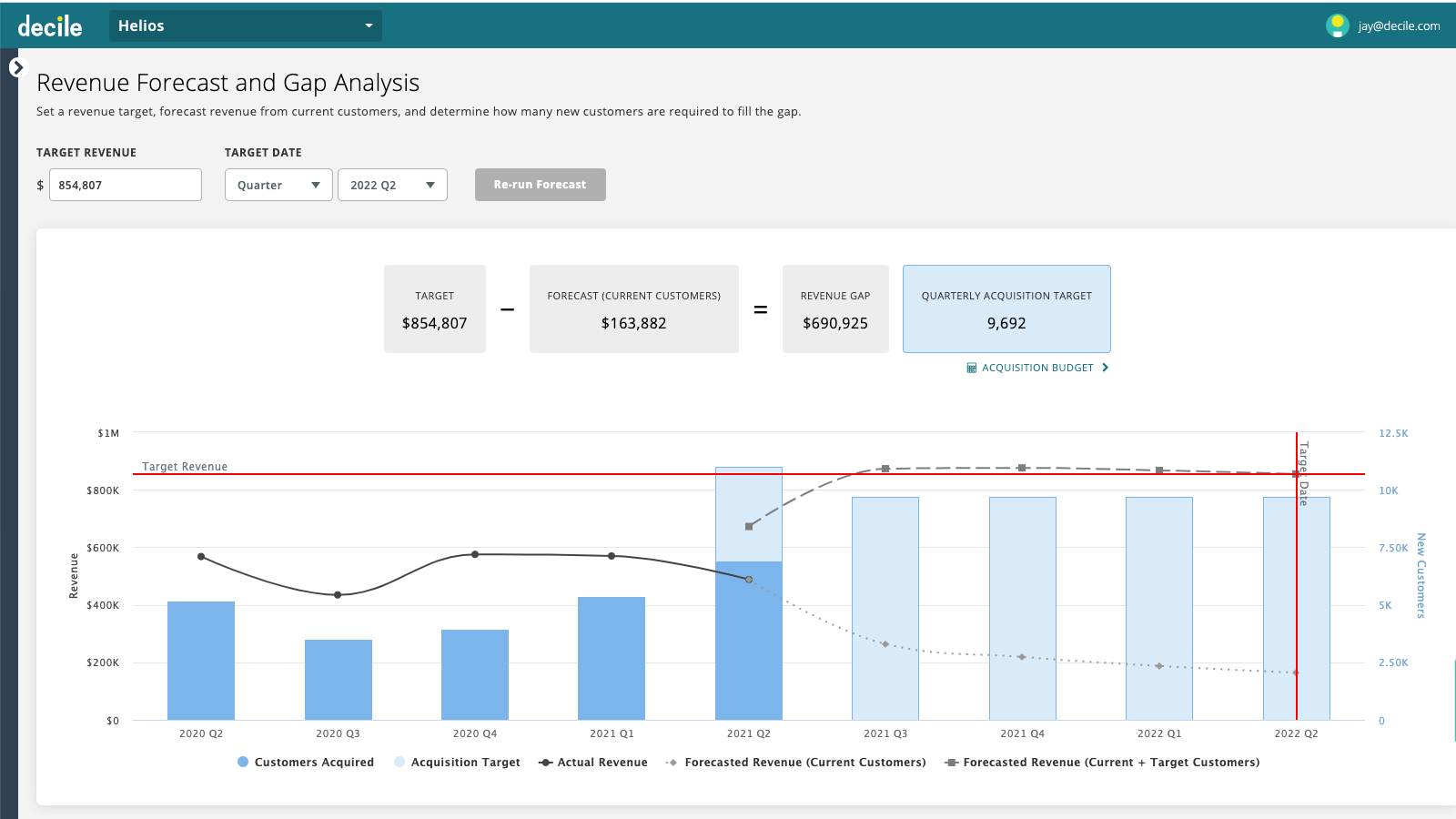The width and height of the screenshot is (1456, 819).
Task: Click the user avatar icon
Action: 1336,25
